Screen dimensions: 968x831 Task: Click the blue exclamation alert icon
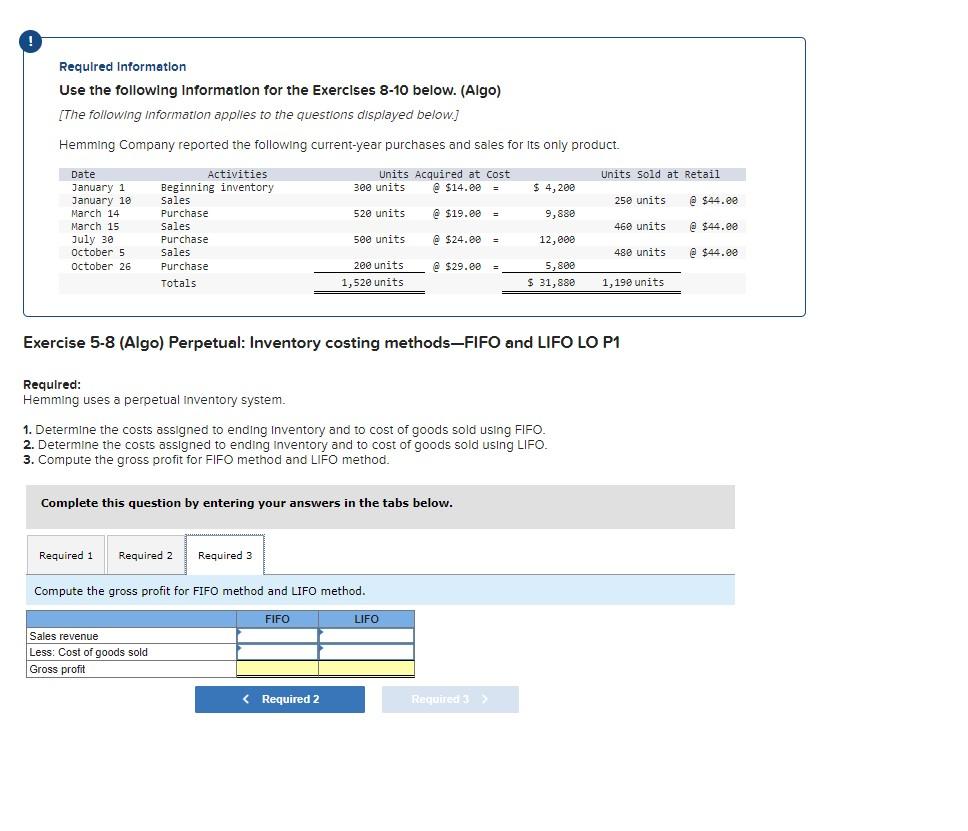point(30,41)
